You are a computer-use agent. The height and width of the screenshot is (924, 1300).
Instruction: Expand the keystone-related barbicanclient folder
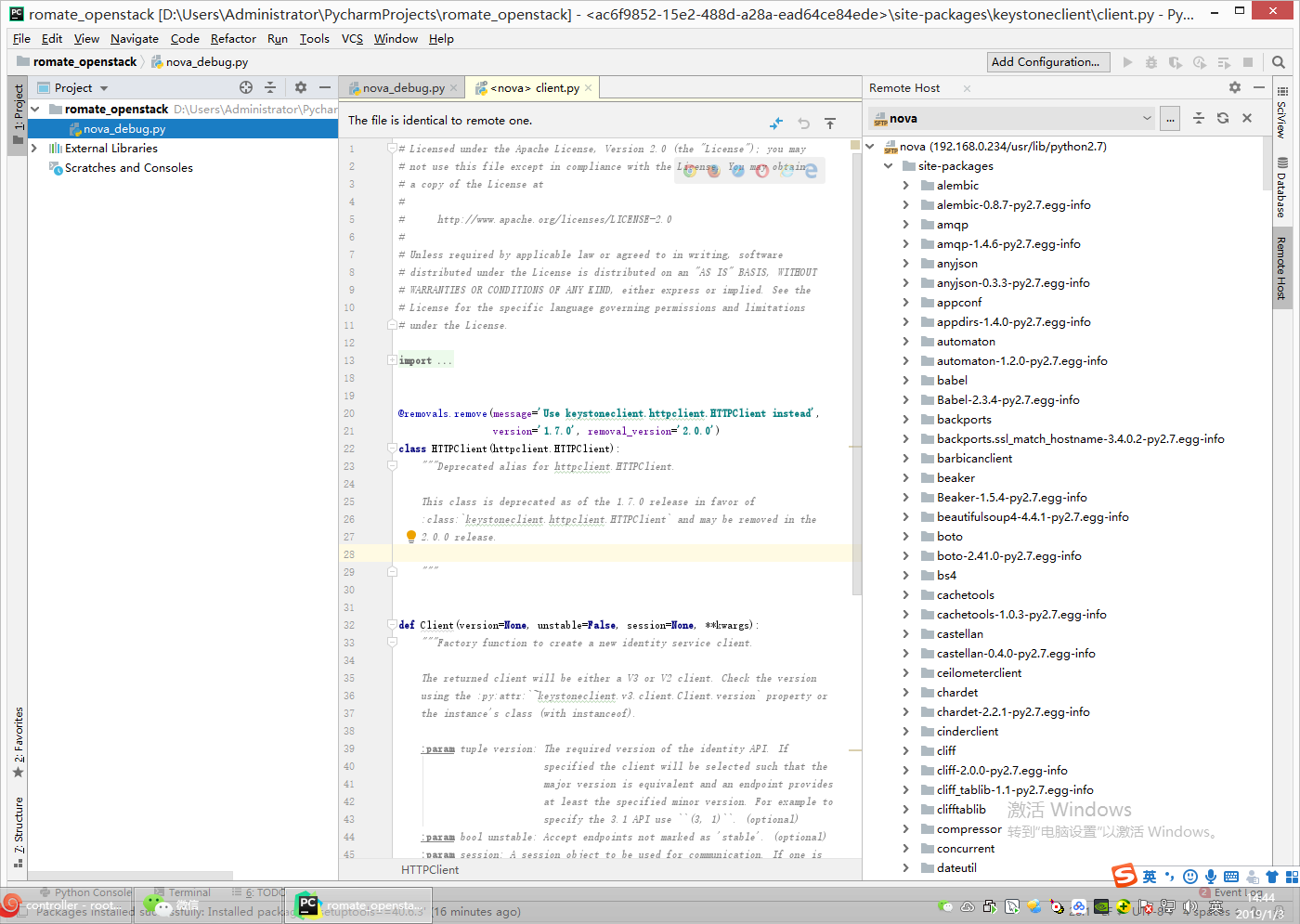click(x=906, y=459)
